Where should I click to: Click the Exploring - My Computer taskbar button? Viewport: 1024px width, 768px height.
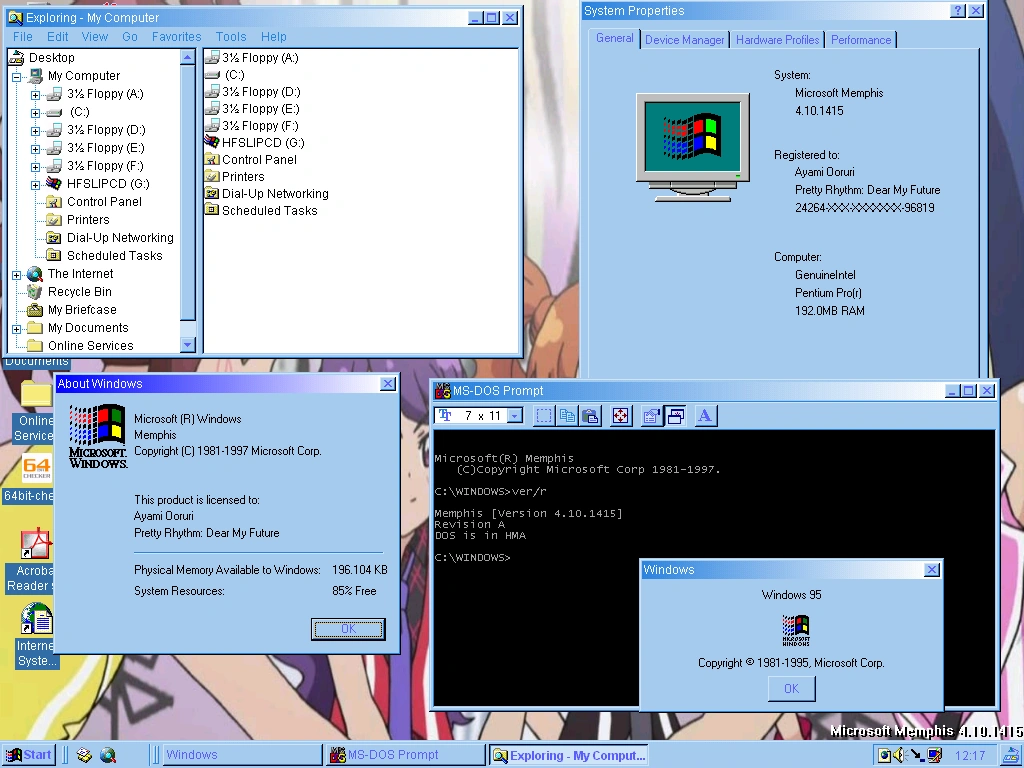pyautogui.click(x=568, y=755)
